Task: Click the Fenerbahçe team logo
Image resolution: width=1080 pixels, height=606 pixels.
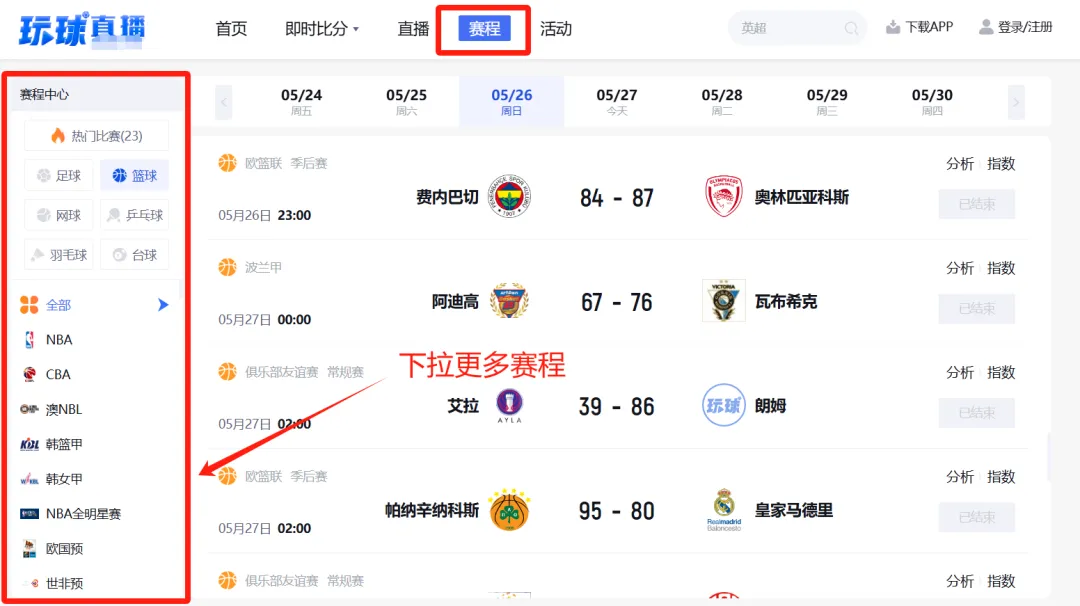Action: [x=509, y=196]
